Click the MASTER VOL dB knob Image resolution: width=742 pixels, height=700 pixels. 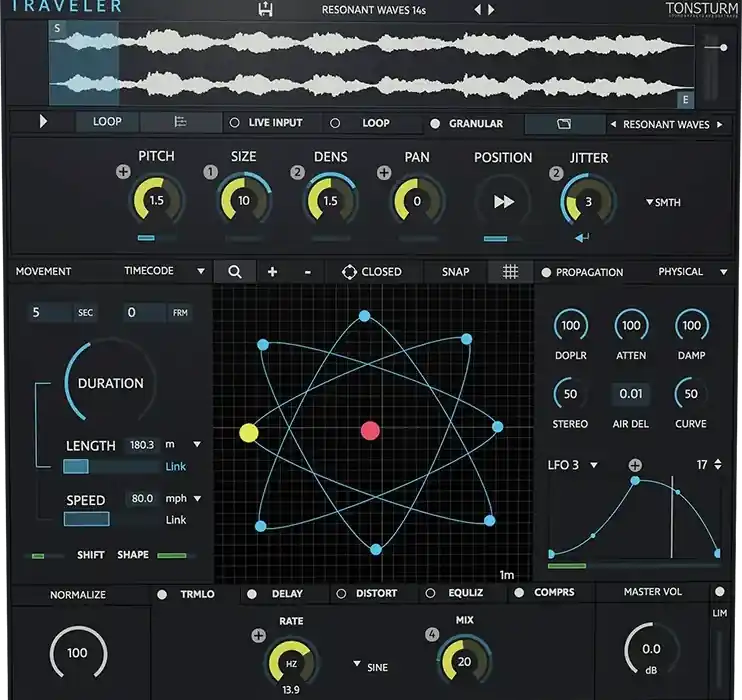tap(652, 649)
